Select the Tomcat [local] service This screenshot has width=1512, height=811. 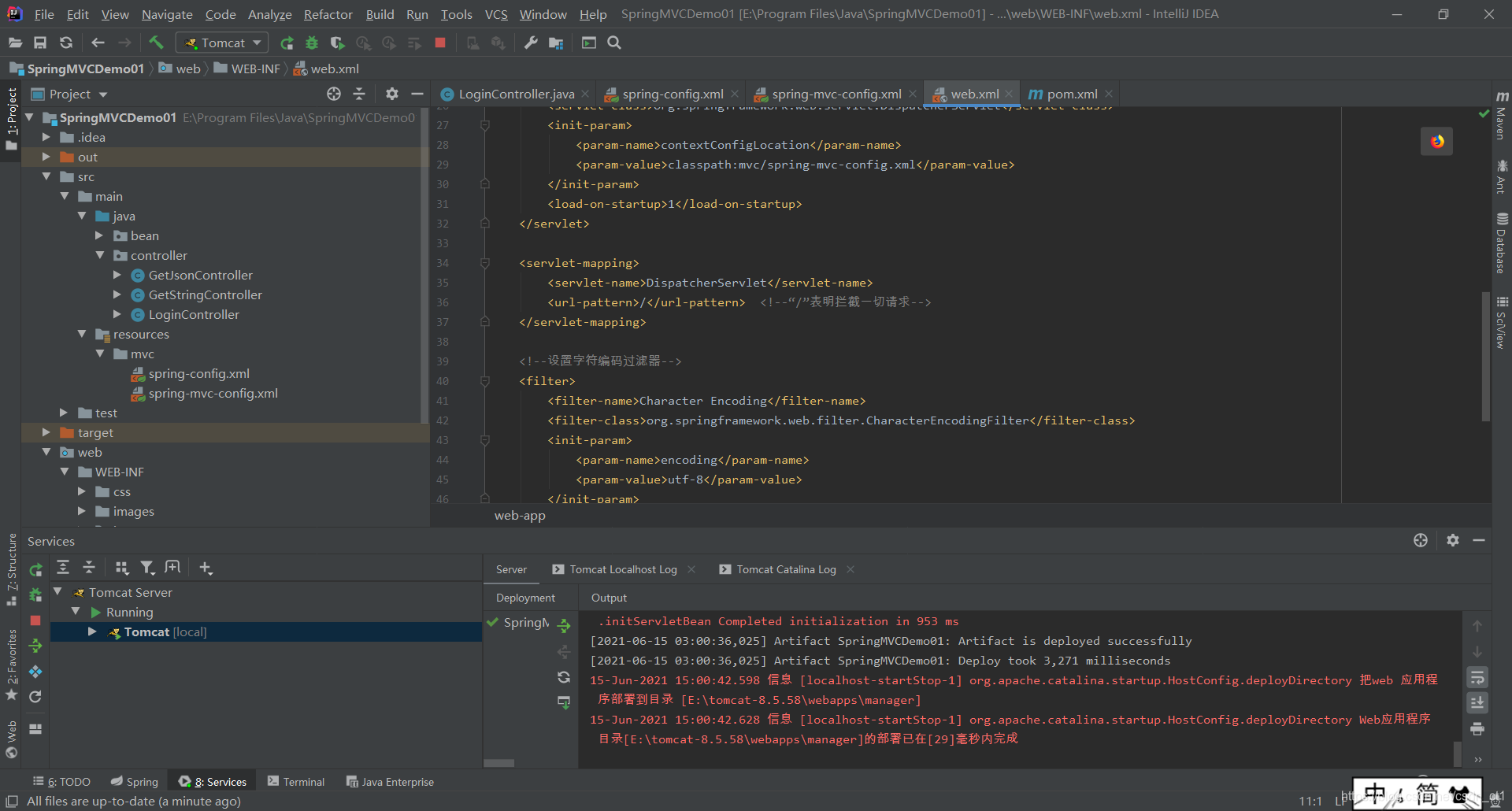click(x=165, y=631)
